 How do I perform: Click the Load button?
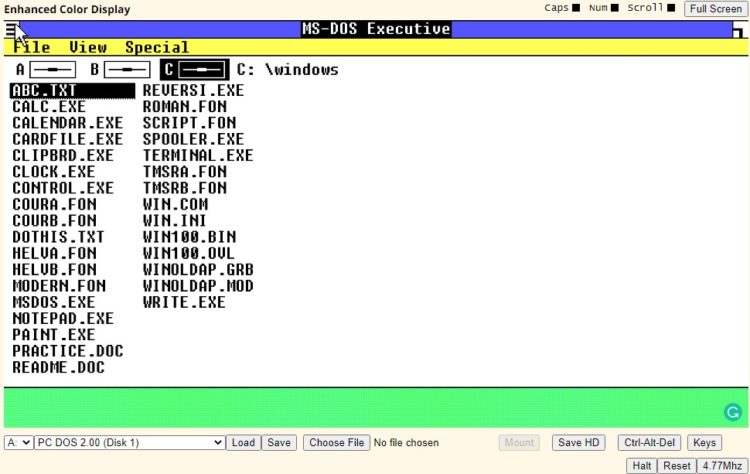[x=243, y=442]
